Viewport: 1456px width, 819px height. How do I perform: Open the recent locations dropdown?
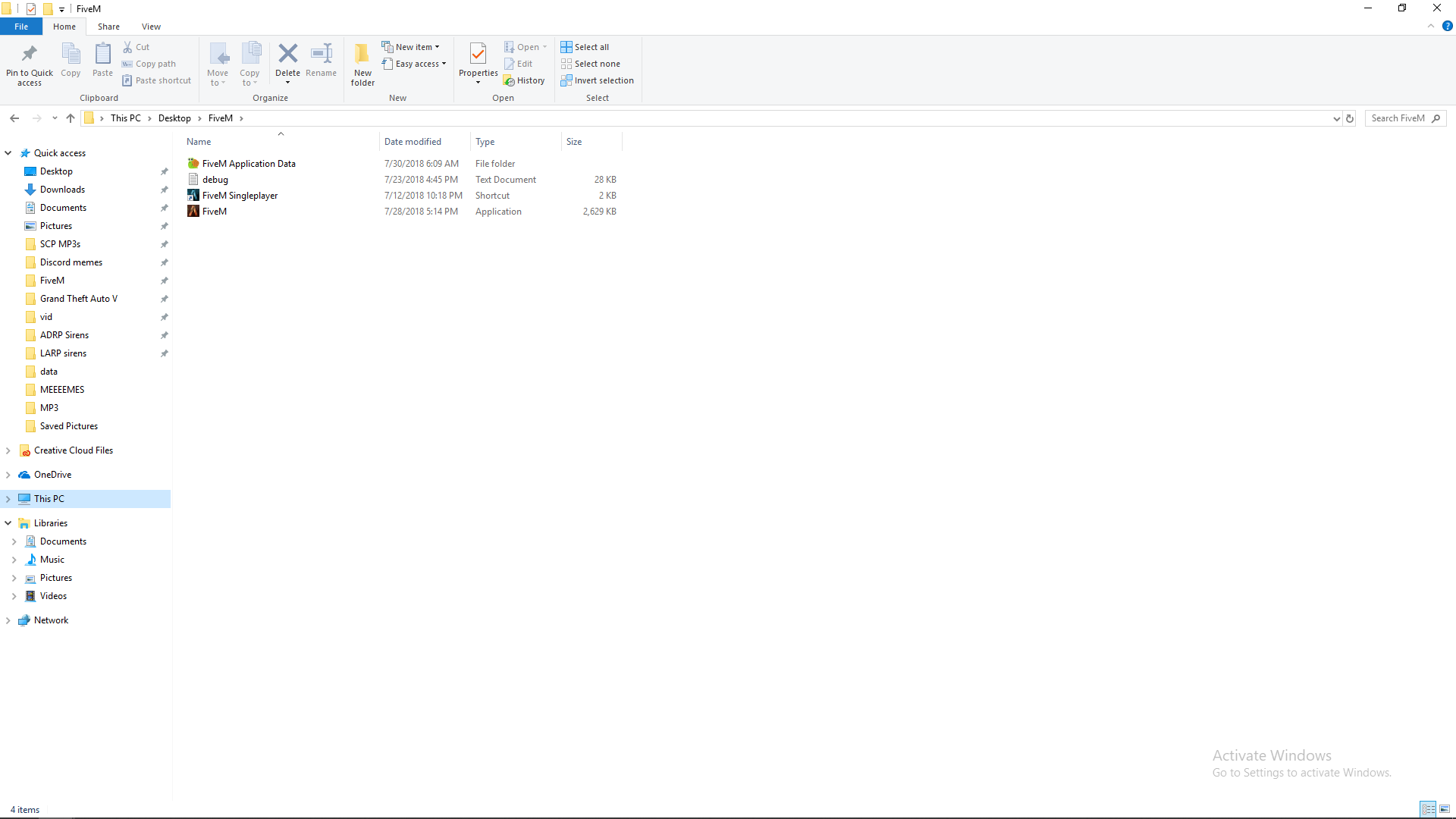pos(55,118)
